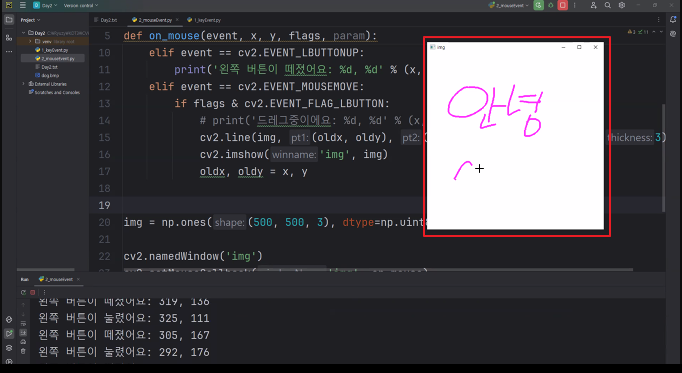This screenshot has height=373, width=682.
Task: Open Structure tool window icon
Action: pyautogui.click(x=9, y=38)
